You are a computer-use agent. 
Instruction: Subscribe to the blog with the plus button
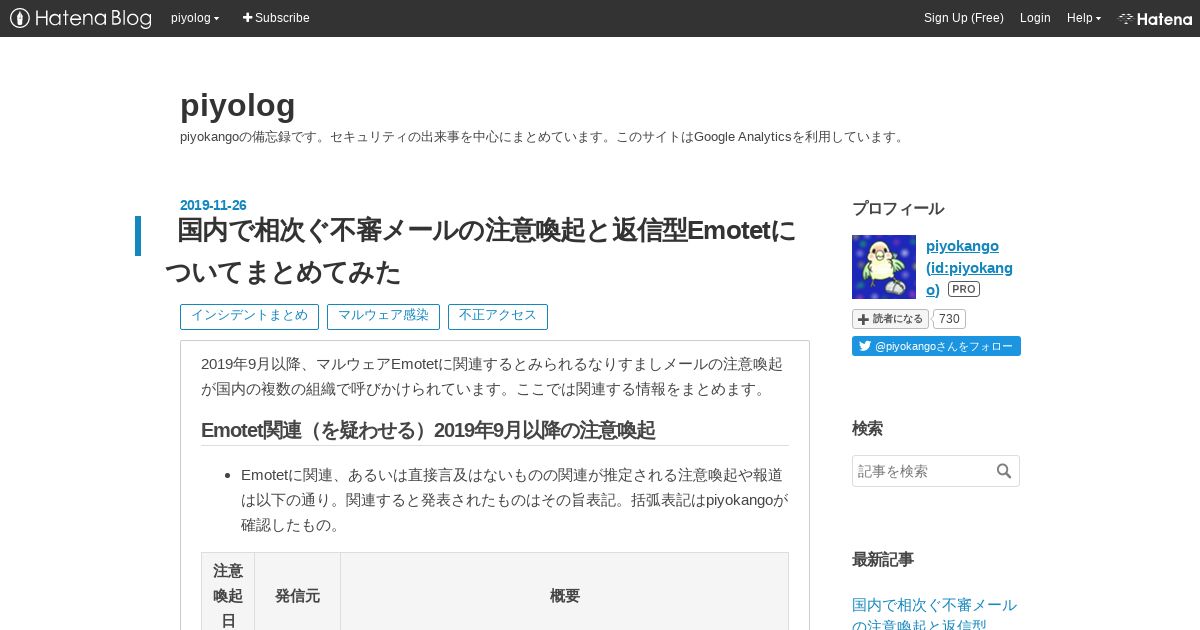[x=276, y=18]
